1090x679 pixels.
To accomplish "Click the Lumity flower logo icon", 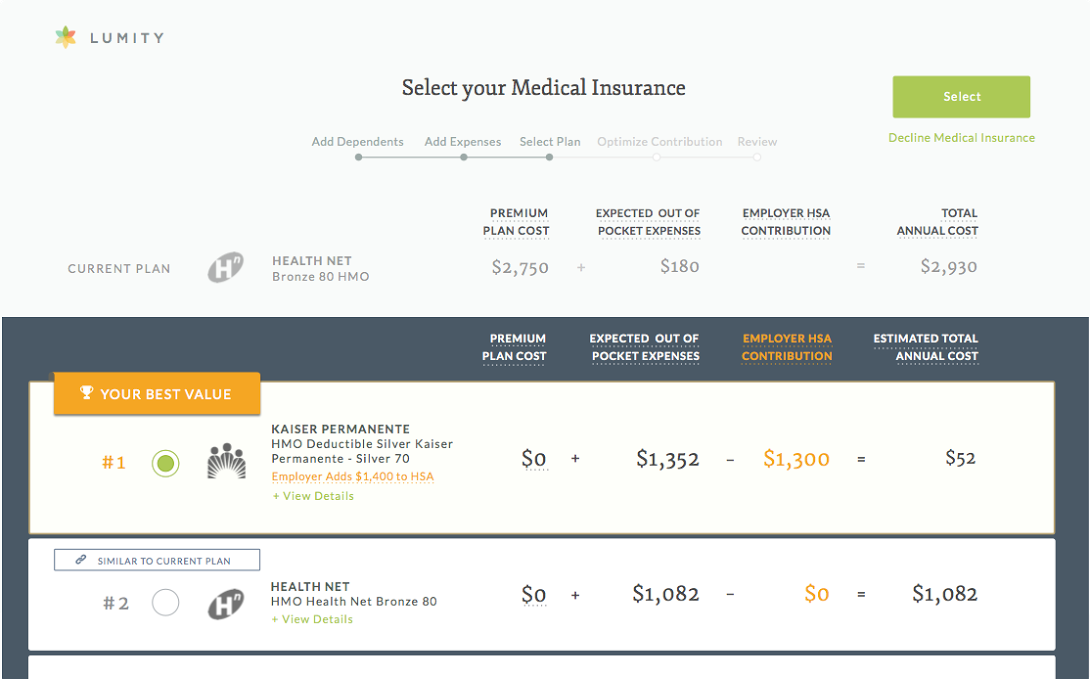I will tap(66, 38).
